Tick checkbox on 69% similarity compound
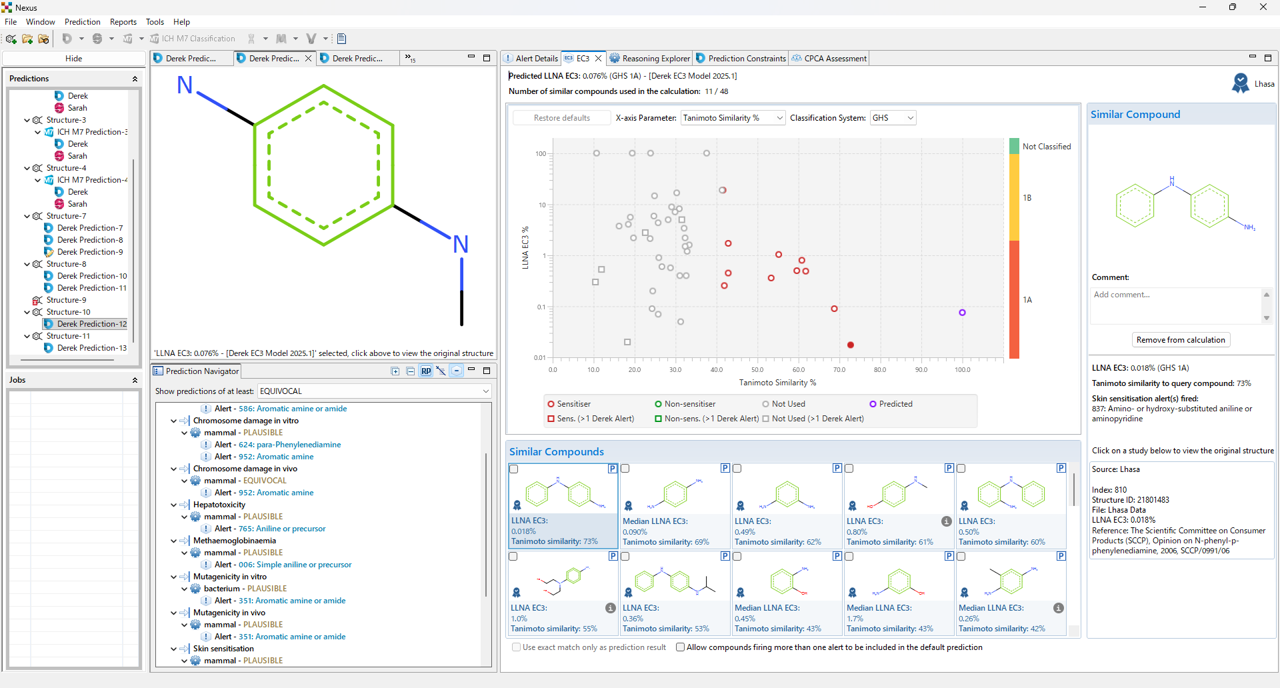The width and height of the screenshot is (1280, 688). click(x=625, y=468)
